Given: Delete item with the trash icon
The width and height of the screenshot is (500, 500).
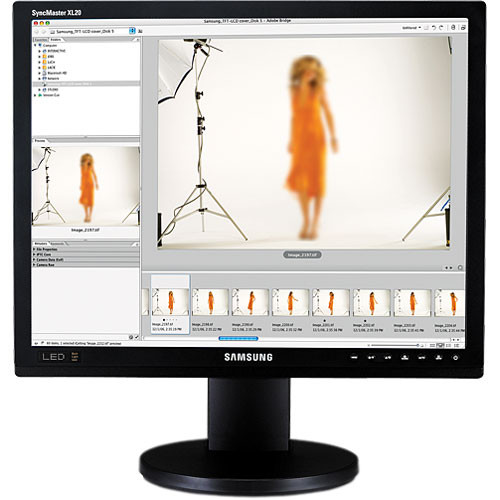Looking at the screenshot, I should 453,27.
